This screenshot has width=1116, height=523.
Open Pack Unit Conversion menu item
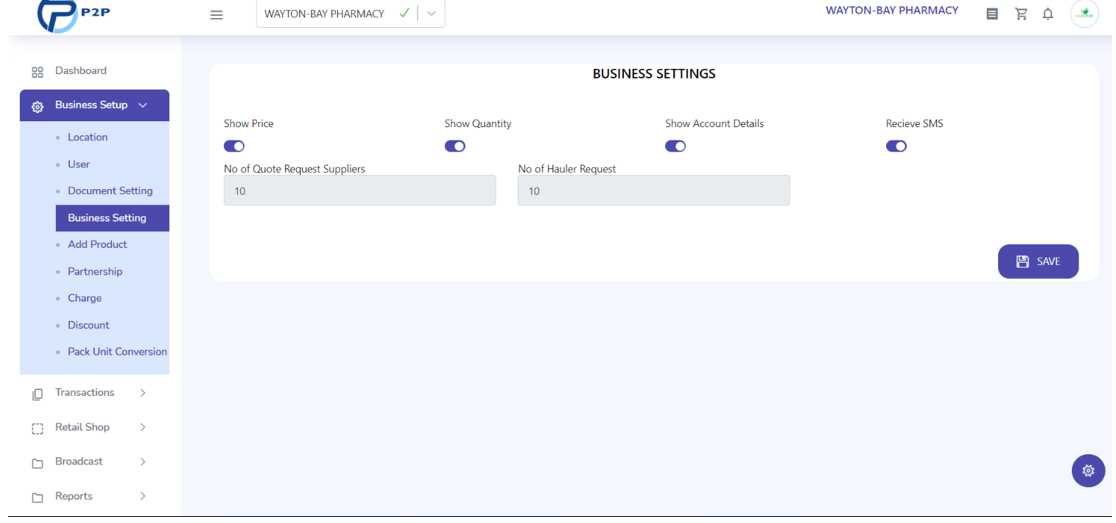(117, 352)
